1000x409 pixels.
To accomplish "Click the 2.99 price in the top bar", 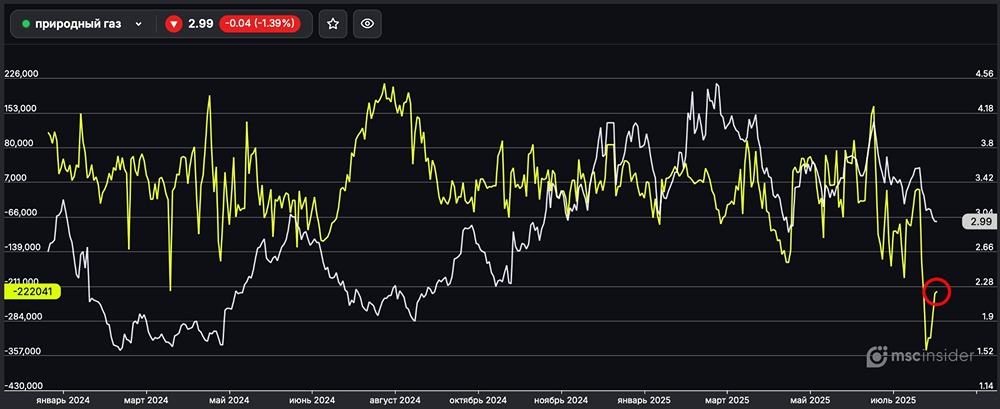I will pyautogui.click(x=200, y=24).
